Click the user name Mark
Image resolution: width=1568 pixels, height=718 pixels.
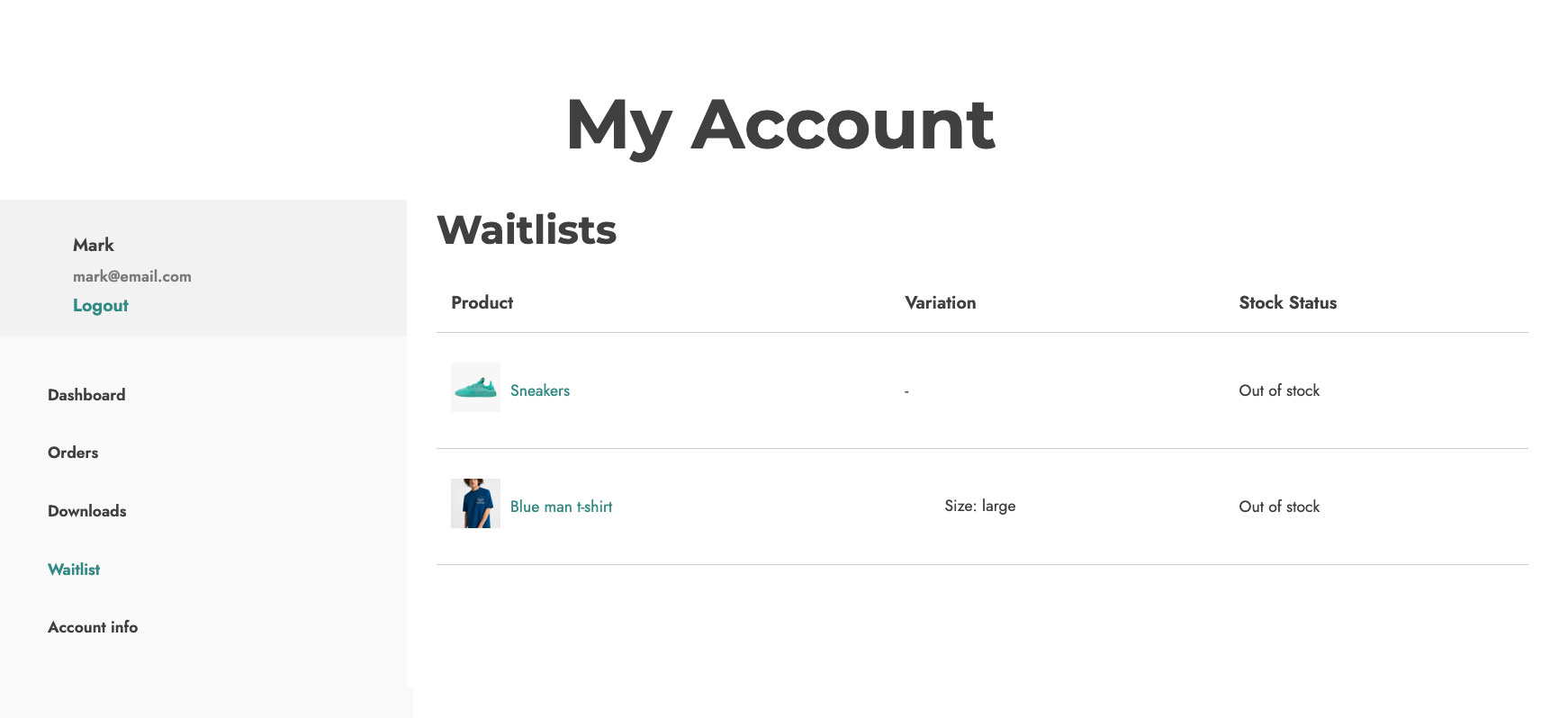(x=94, y=245)
